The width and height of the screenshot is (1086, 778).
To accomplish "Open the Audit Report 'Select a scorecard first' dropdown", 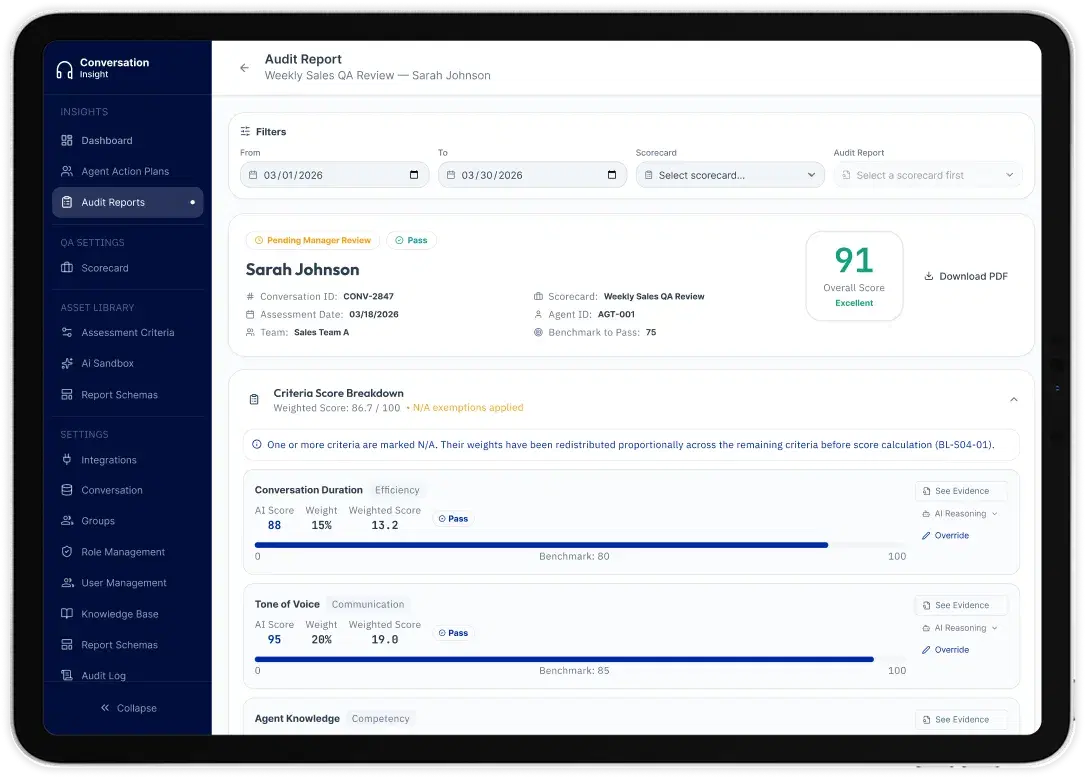I will point(928,175).
